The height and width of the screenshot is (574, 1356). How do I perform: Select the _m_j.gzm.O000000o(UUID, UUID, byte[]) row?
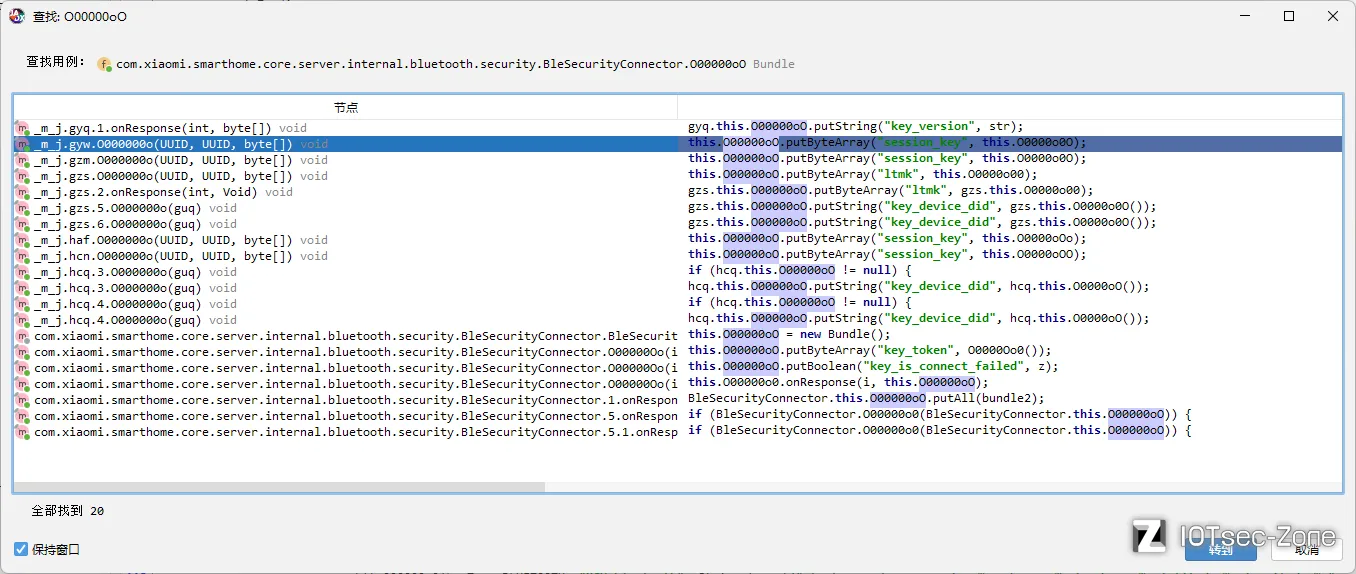click(x=180, y=160)
